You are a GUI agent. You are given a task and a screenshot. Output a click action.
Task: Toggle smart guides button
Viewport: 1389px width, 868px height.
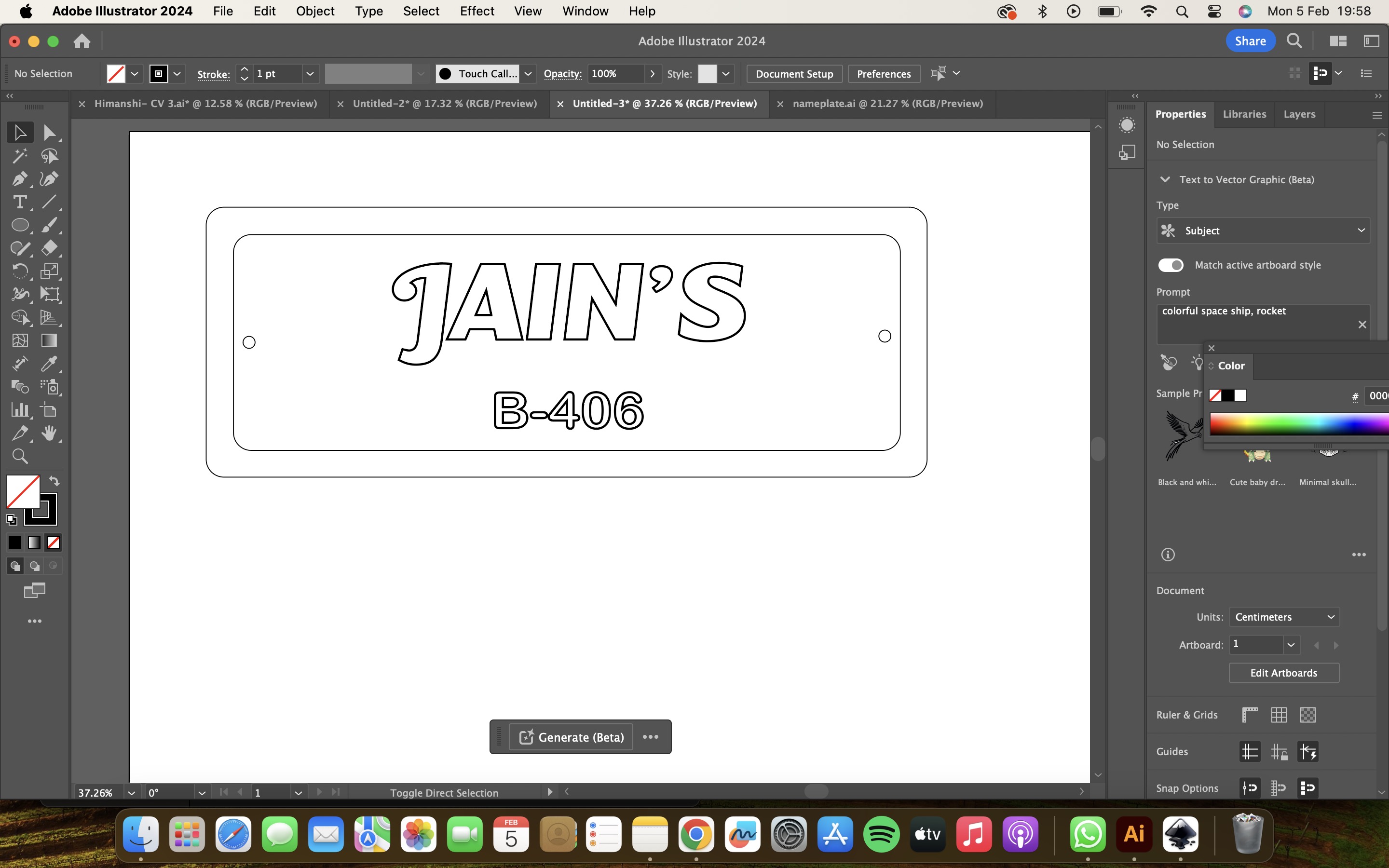1307,752
